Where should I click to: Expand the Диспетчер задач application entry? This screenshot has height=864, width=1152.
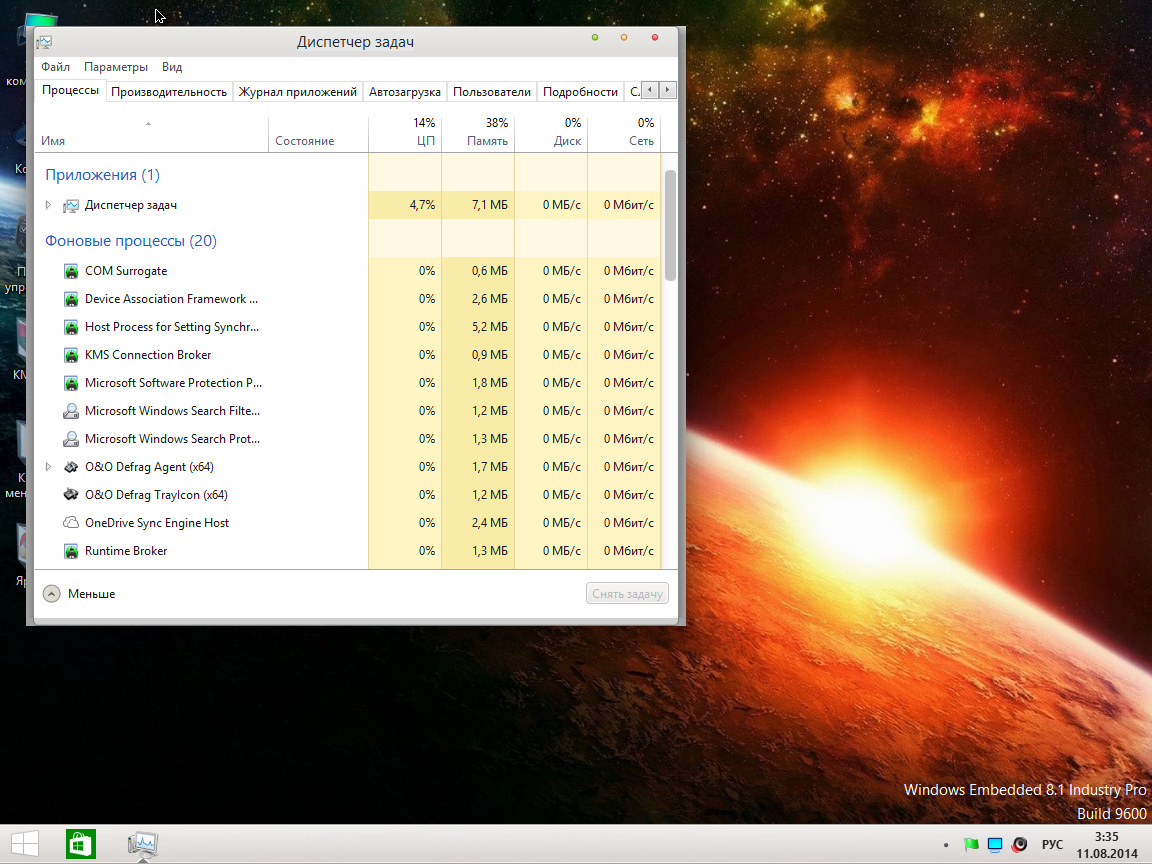[x=48, y=205]
